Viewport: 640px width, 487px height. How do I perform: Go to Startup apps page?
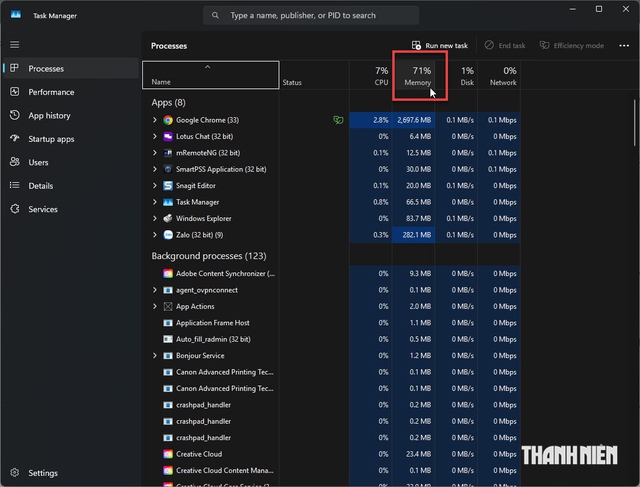[71, 139]
